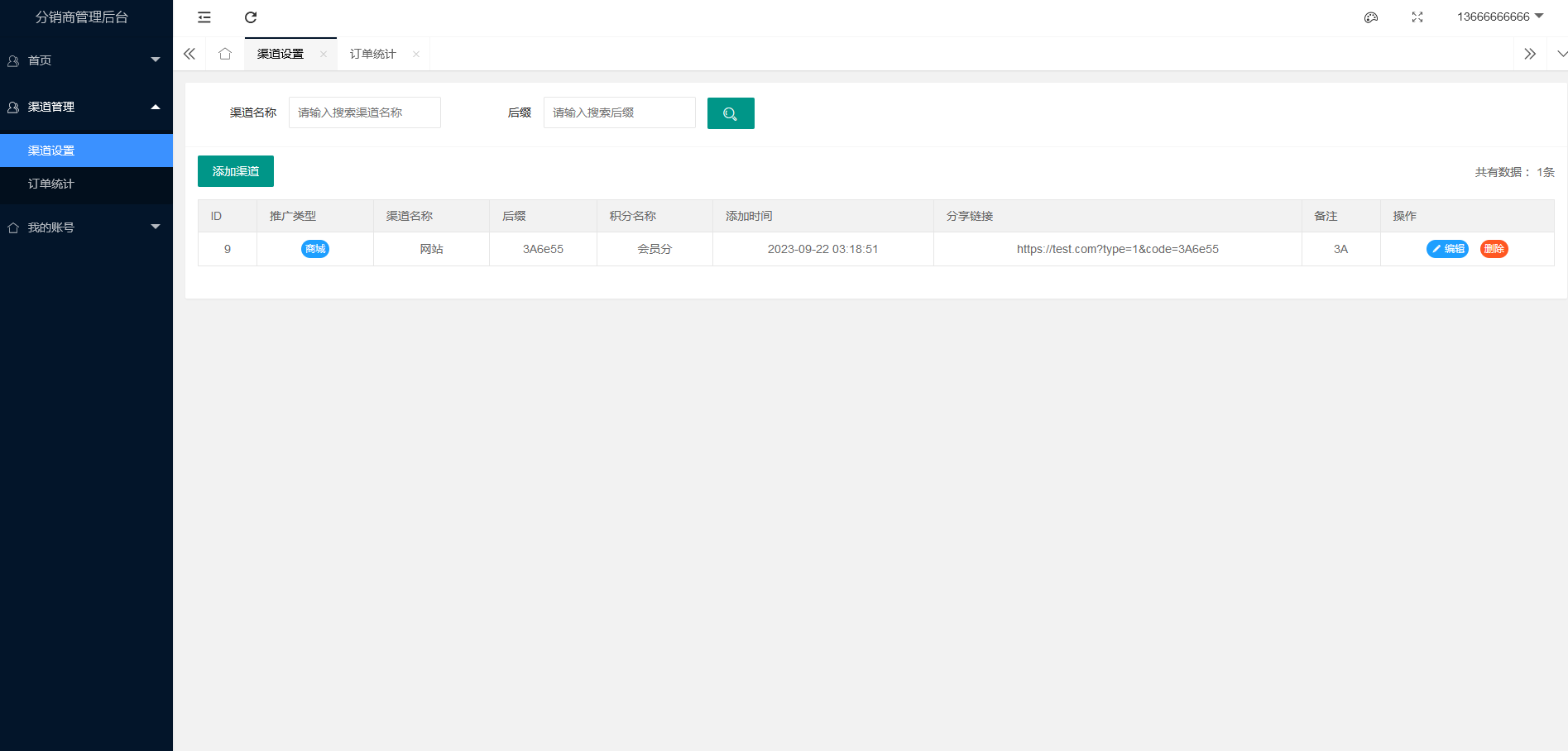Click the 3A6e55 suffix cell
Viewport: 1568px width, 751px height.
(x=543, y=249)
